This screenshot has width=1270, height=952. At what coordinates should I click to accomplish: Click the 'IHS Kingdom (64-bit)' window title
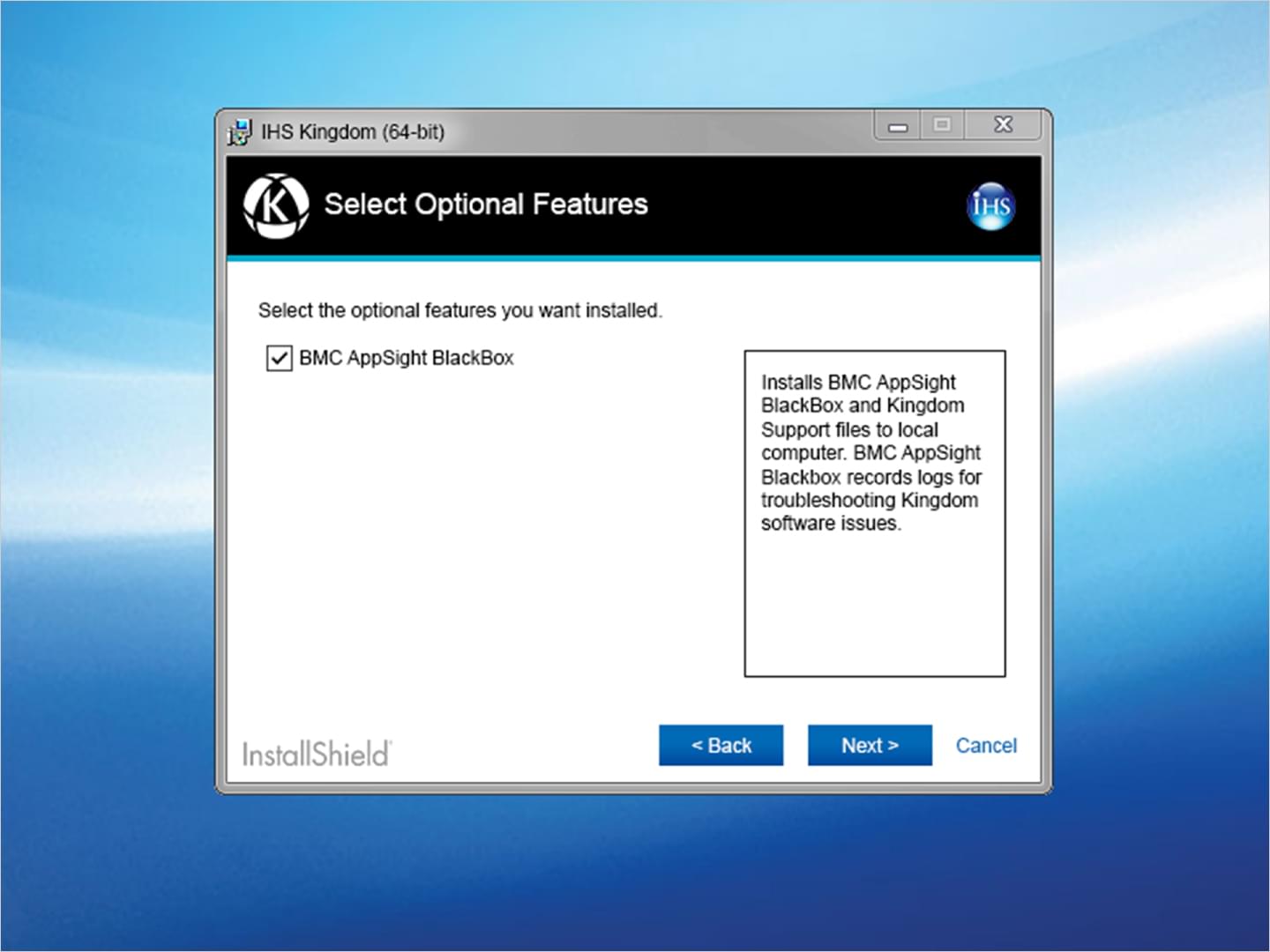pyautogui.click(x=353, y=132)
